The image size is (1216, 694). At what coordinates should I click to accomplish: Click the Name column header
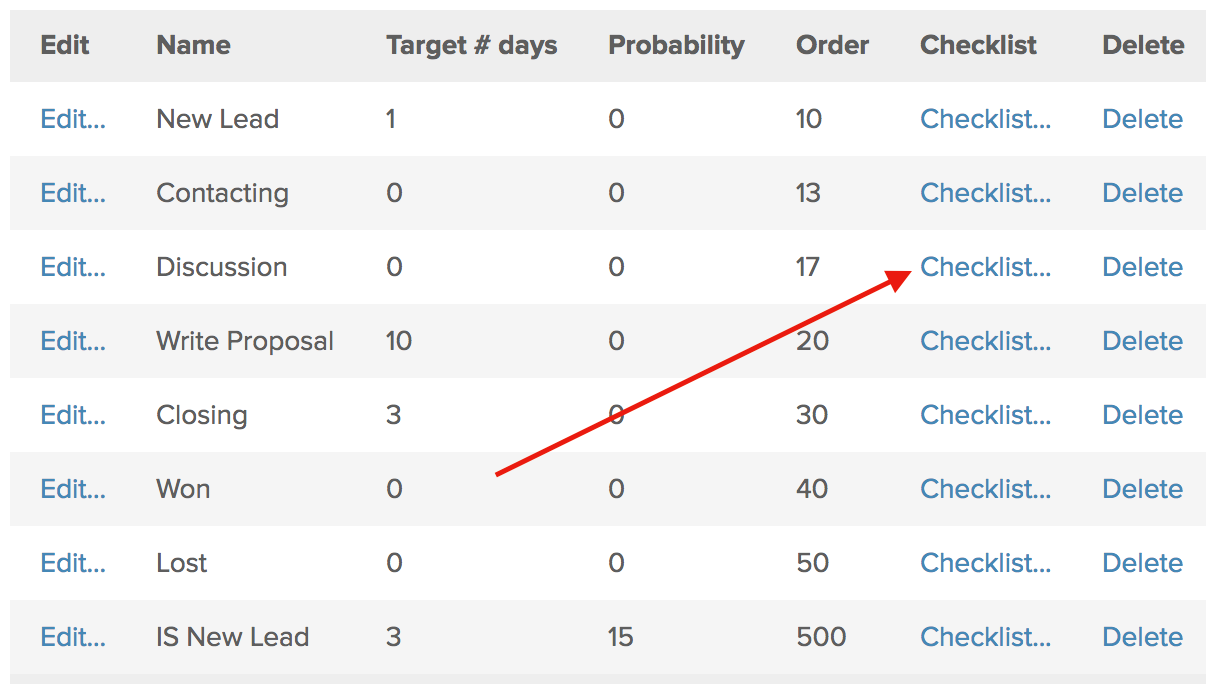coord(193,45)
